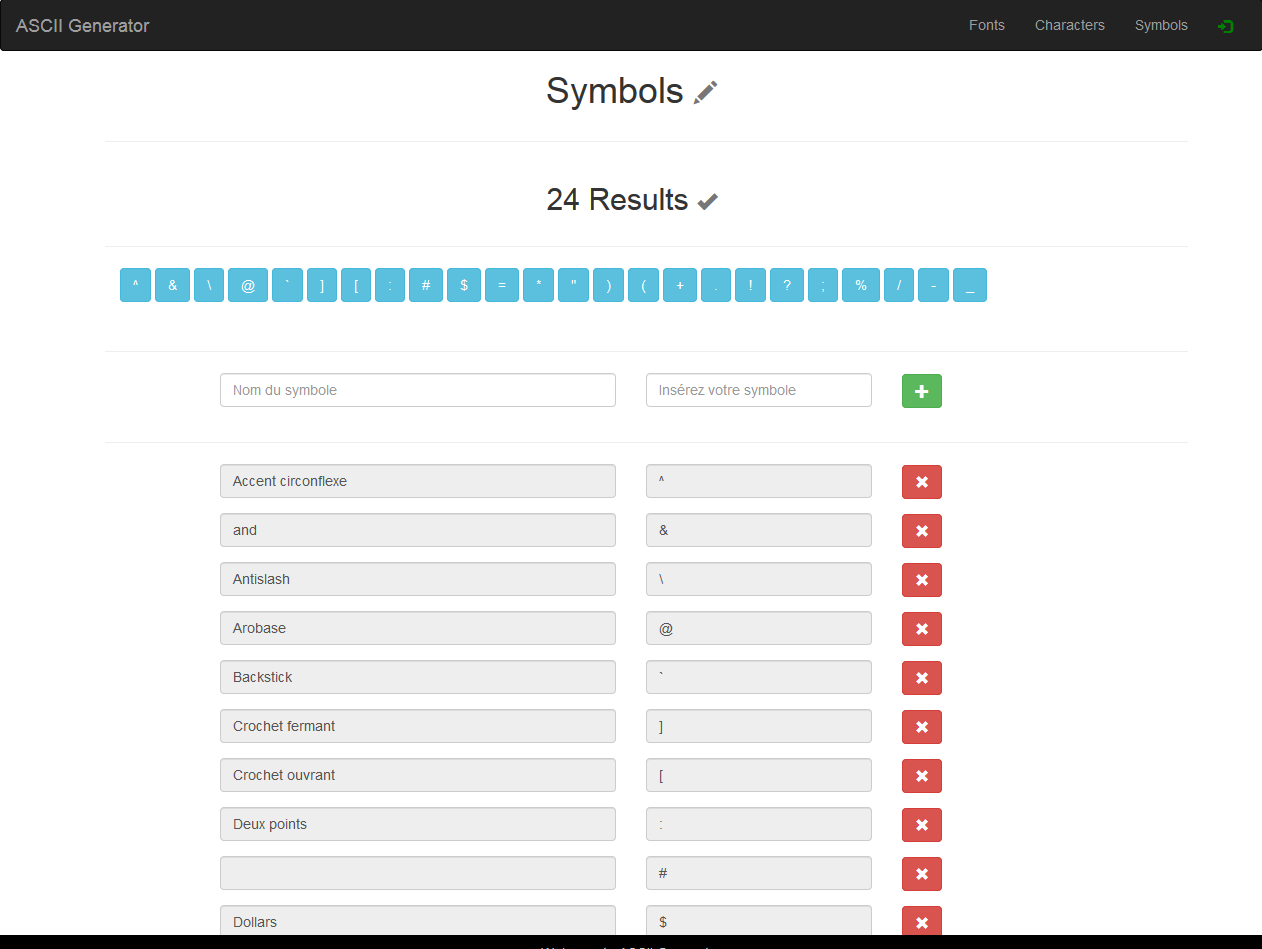1262x949 pixels.
Task: Select the hyphen symbol chip
Action: [933, 285]
